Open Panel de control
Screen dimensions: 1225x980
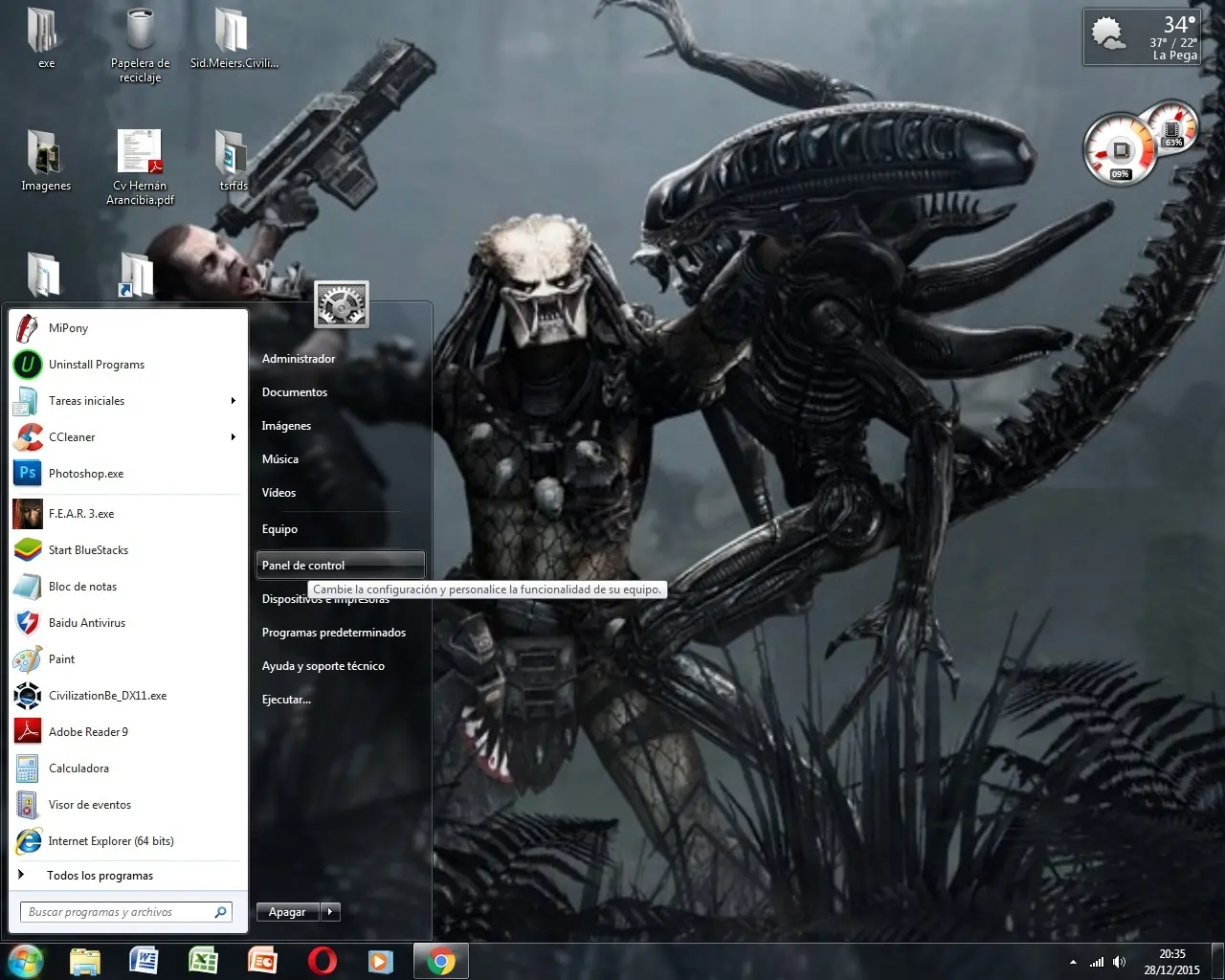(340, 565)
